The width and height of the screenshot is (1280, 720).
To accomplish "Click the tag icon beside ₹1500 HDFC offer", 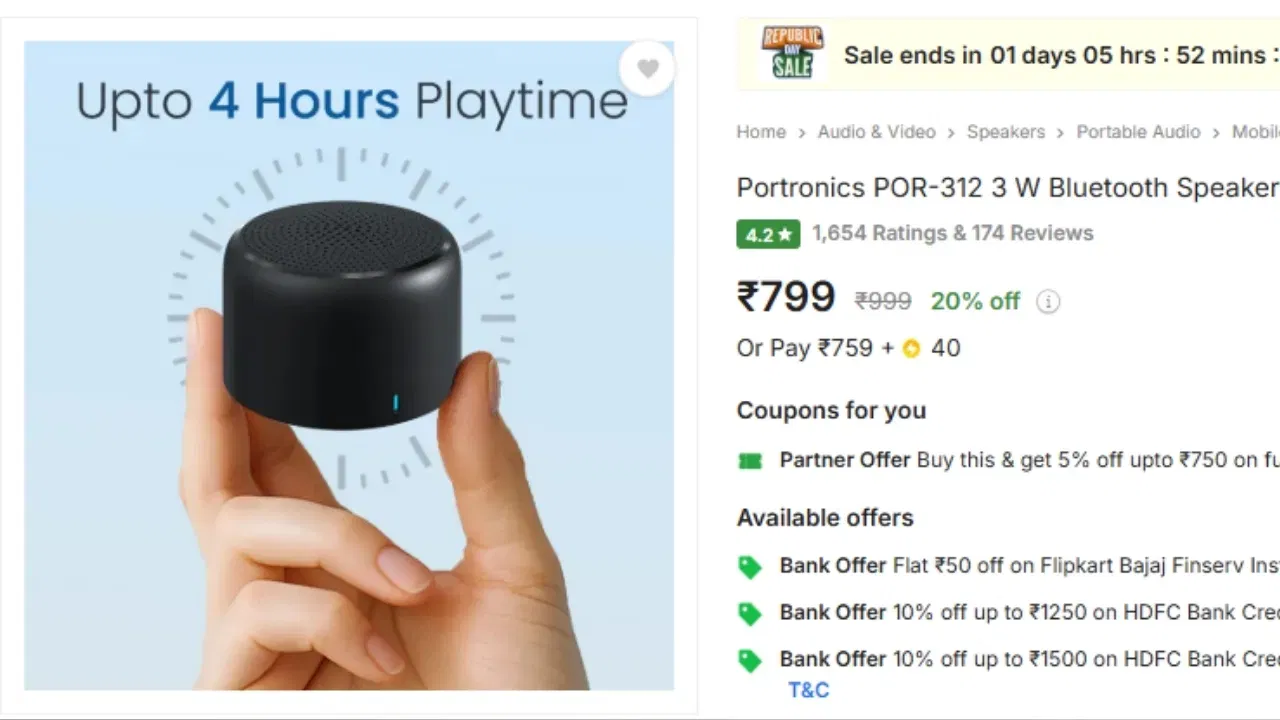I will [x=750, y=659].
